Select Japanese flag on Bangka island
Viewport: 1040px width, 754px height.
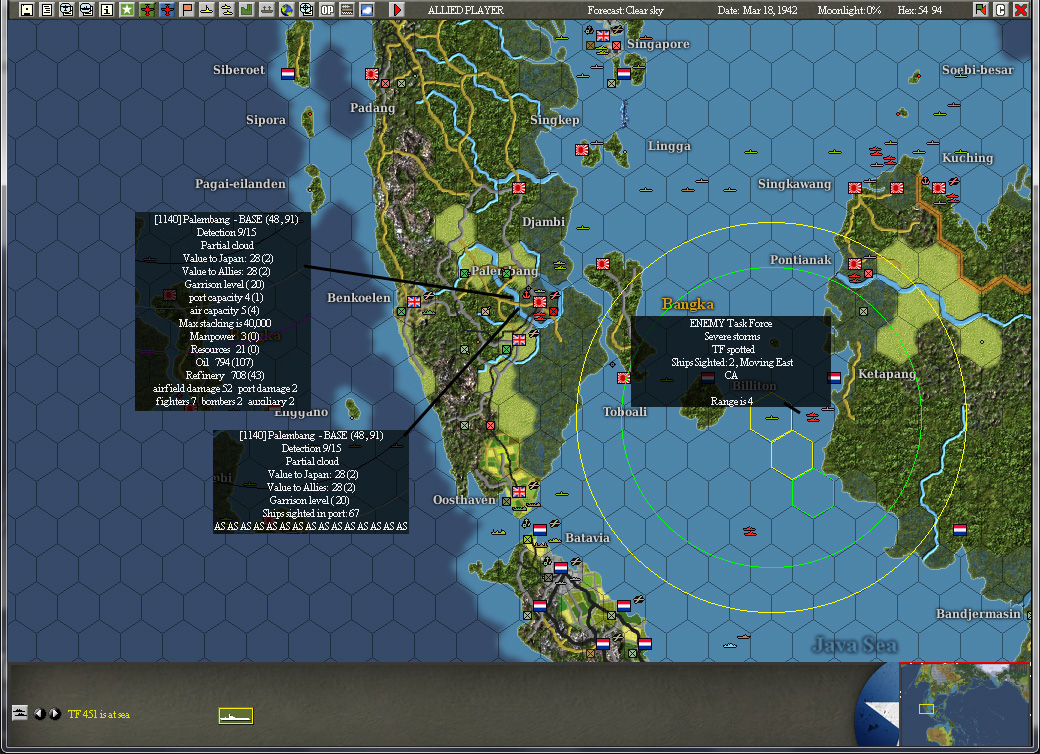tap(603, 264)
